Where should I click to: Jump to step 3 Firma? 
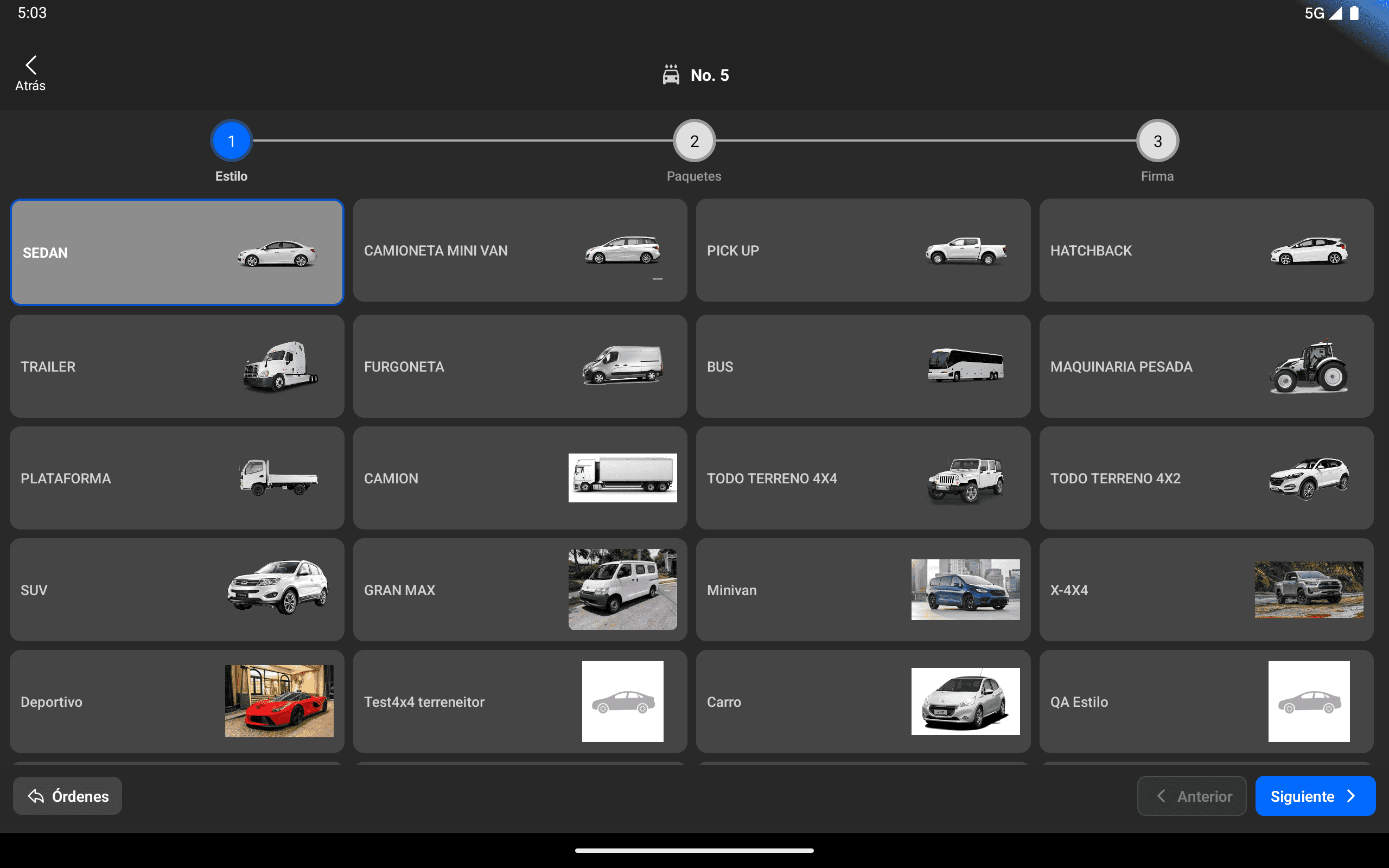(1157, 141)
